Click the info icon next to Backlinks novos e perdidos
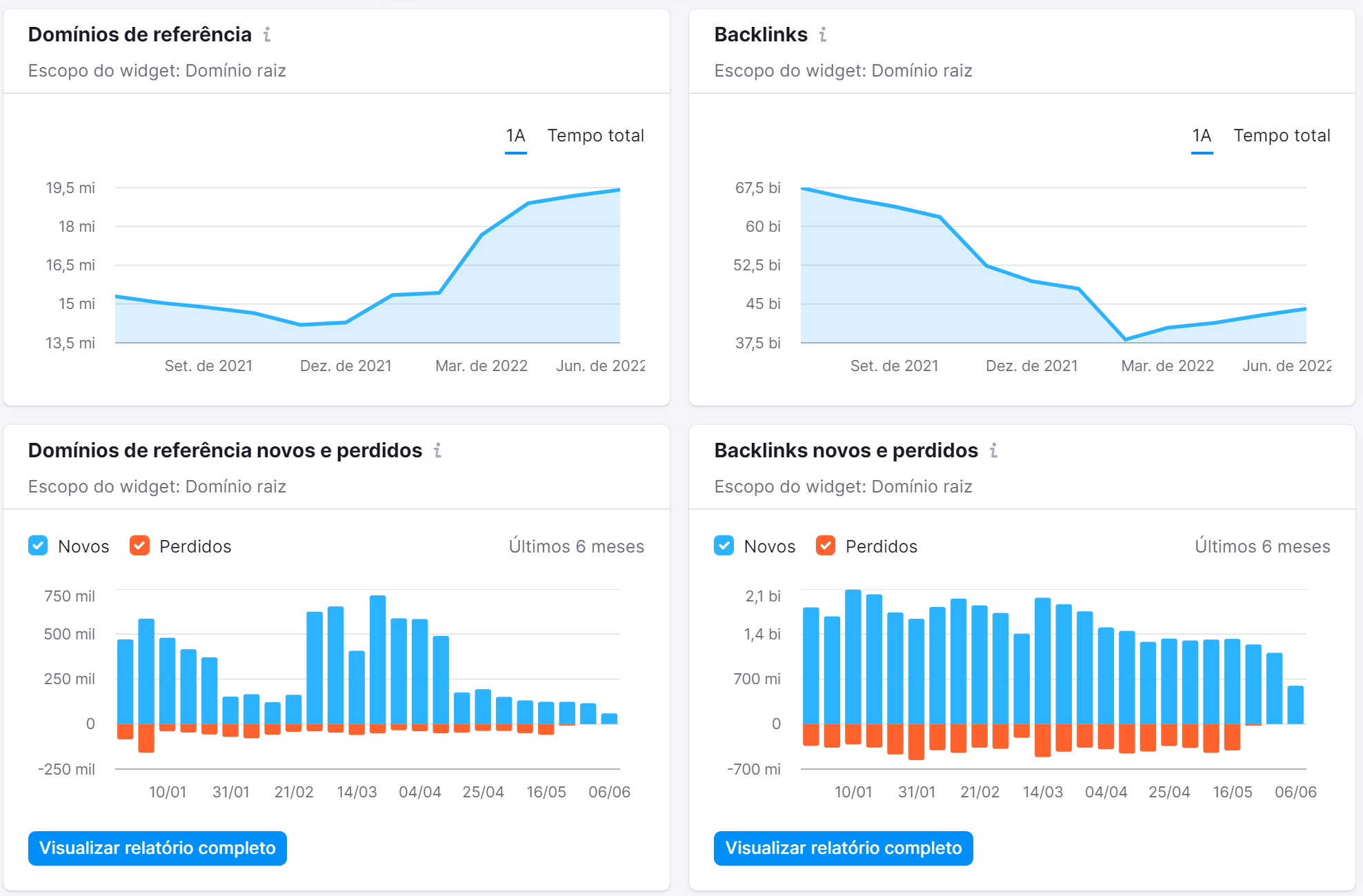1363x896 pixels. pyautogui.click(x=993, y=450)
